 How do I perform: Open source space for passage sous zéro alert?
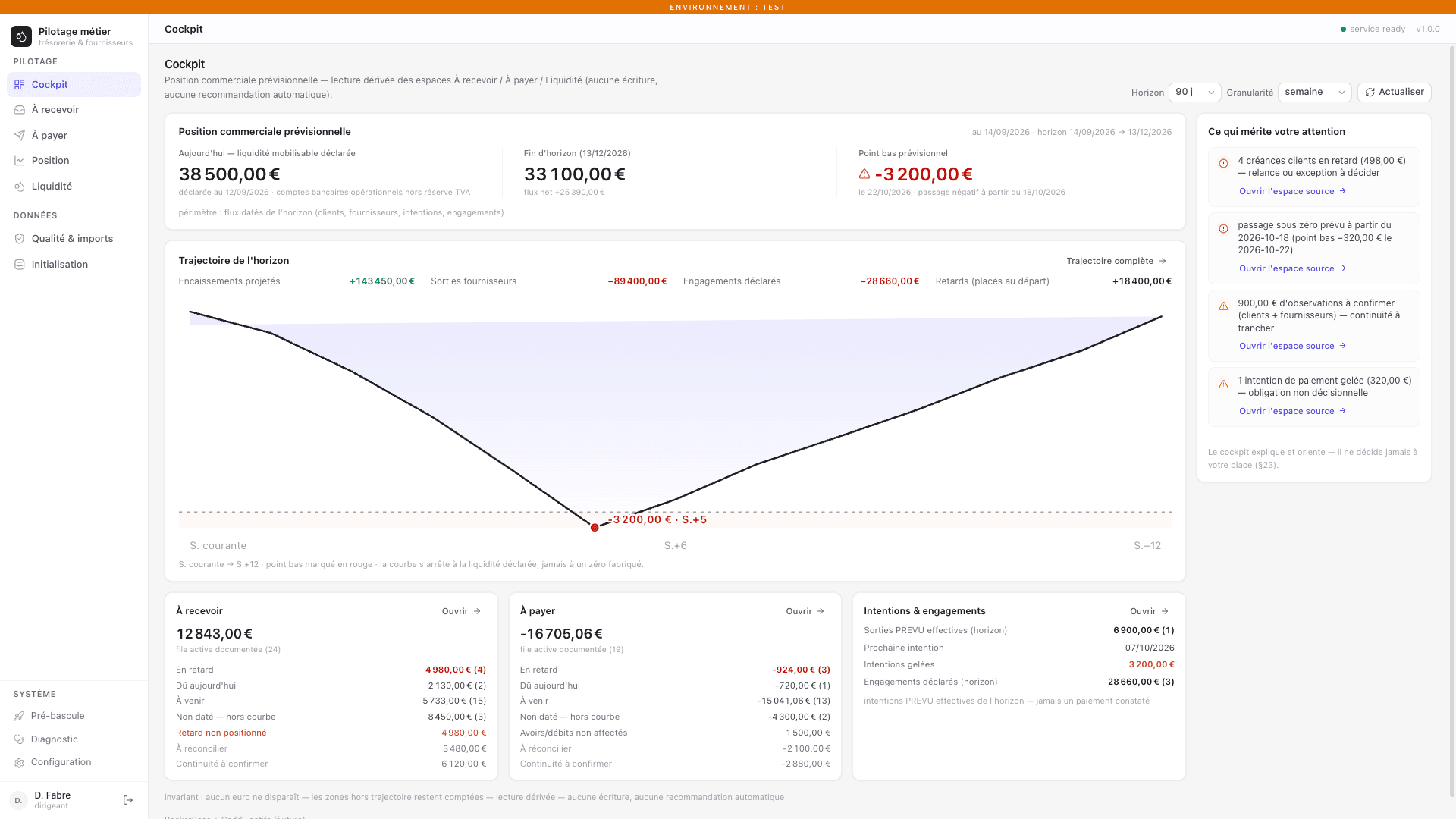[1292, 268]
